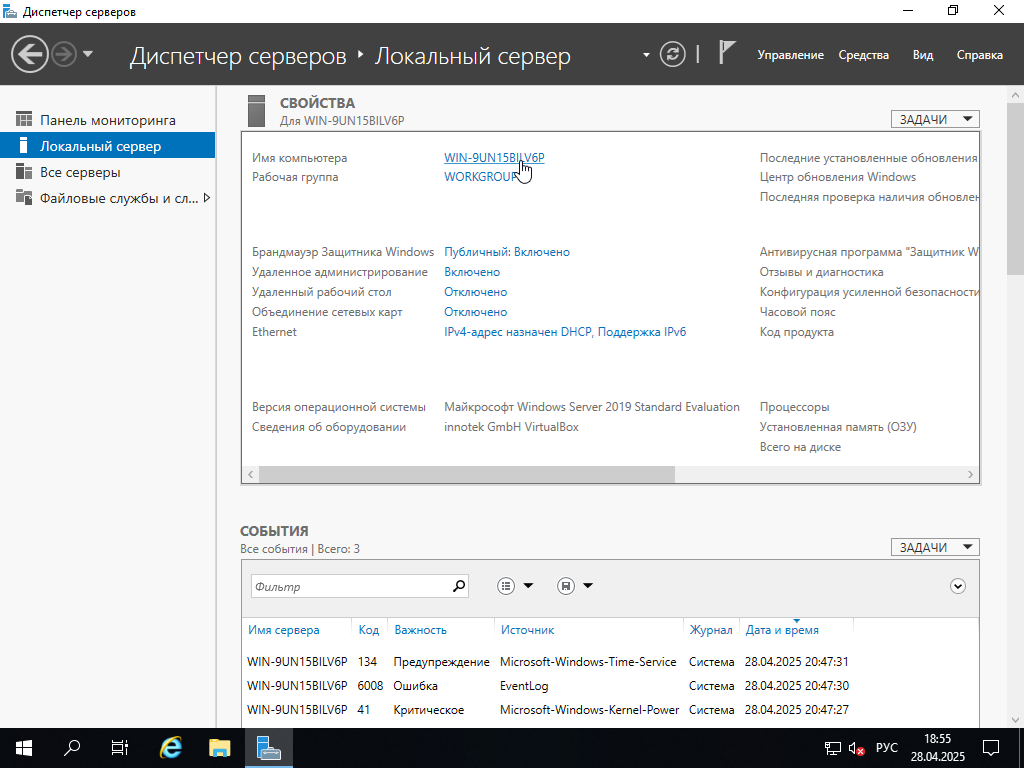Click the horizontal scrollbar in properties panel
Image resolution: width=1024 pixels, height=768 pixels.
[466, 475]
